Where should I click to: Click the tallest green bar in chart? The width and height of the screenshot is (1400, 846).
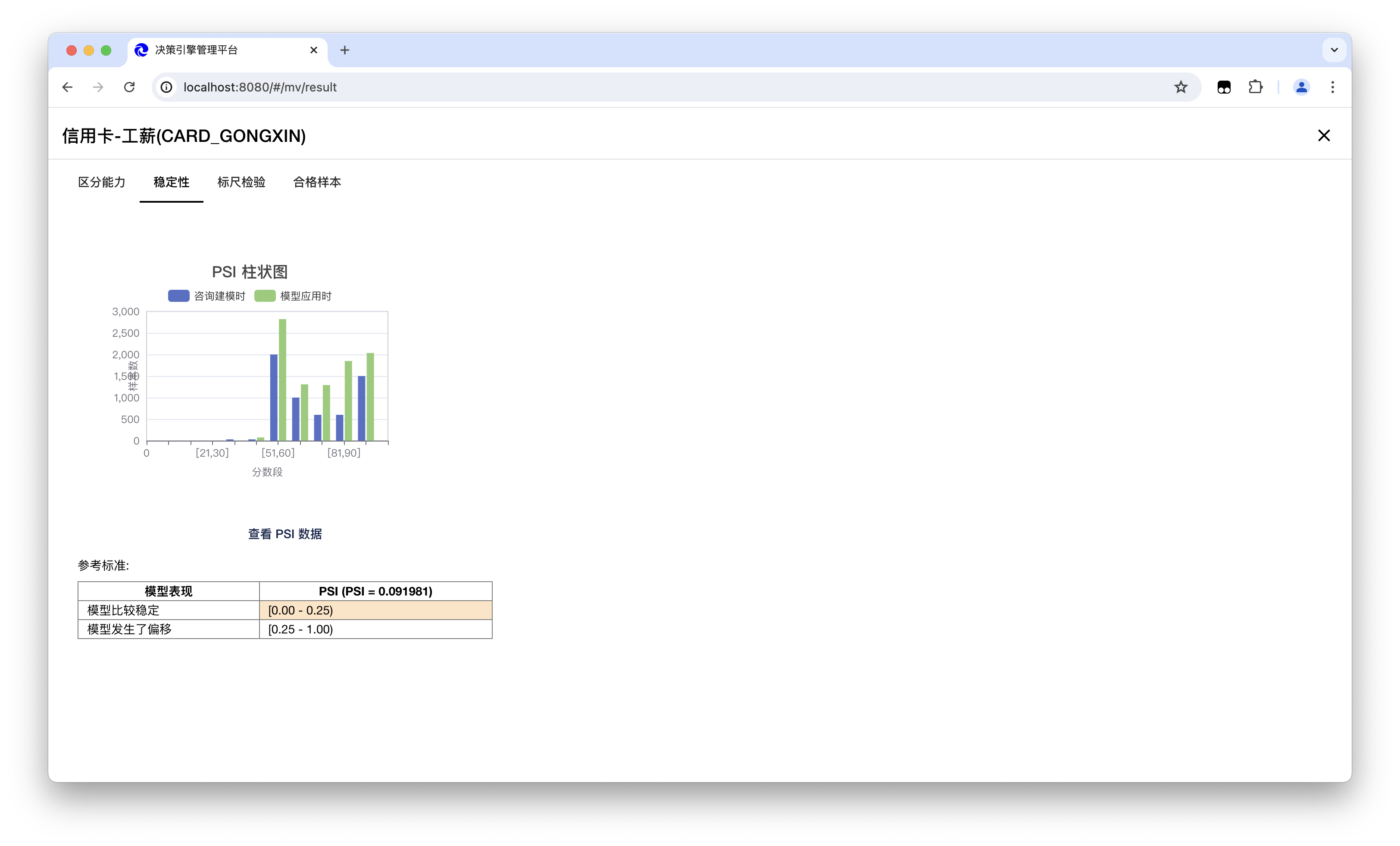pyautogui.click(x=282, y=380)
